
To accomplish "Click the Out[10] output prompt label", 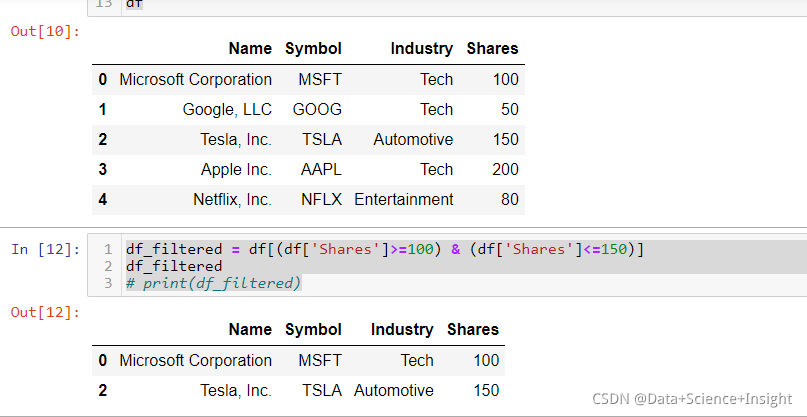I will [44, 31].
